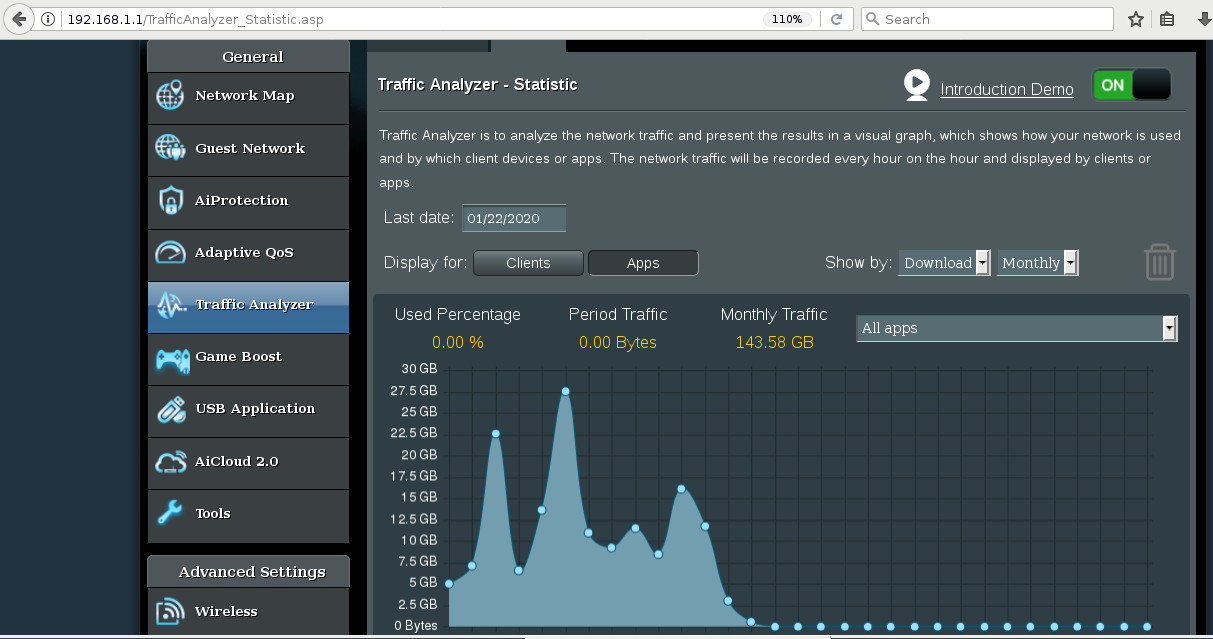
Task: Click the Adaptive QoS gauge icon
Action: (x=170, y=252)
